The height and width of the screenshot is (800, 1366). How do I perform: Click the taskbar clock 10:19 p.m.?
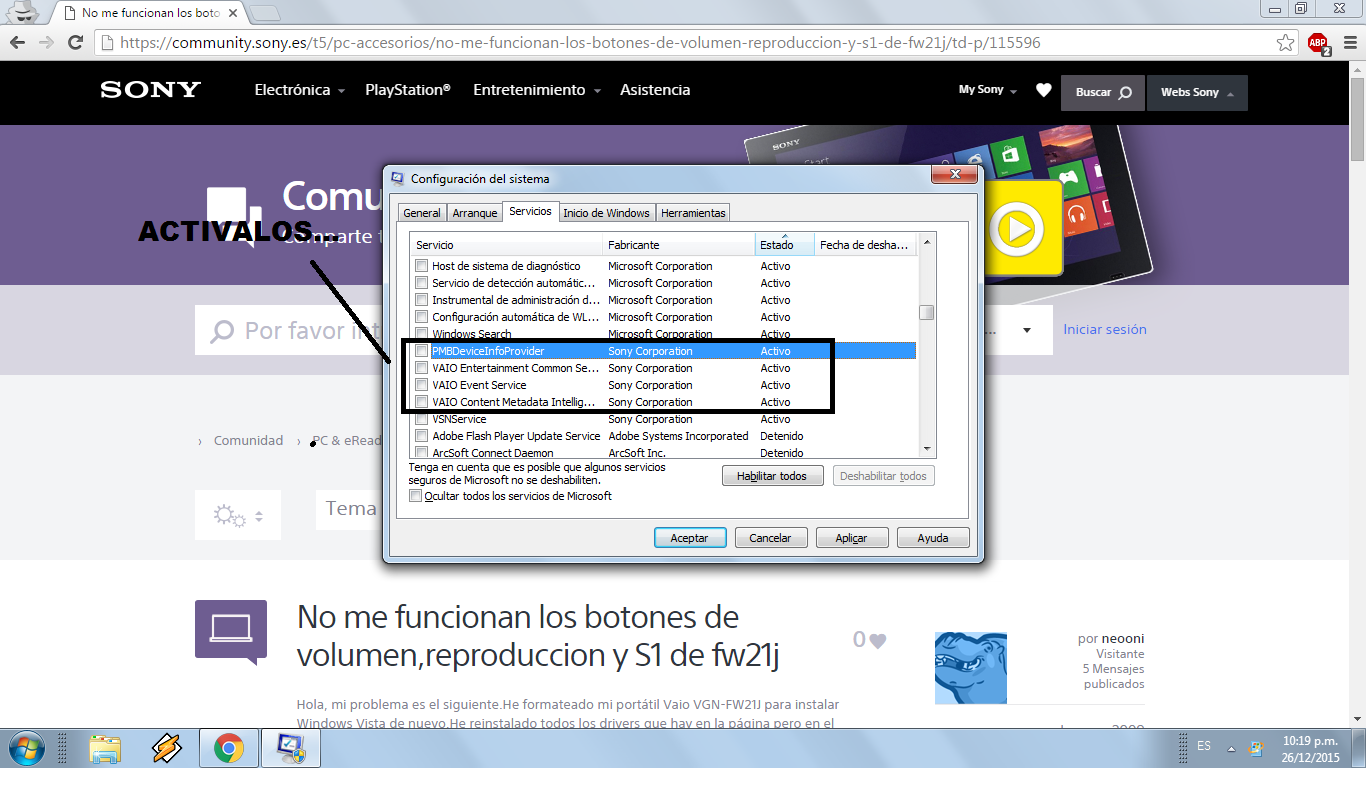pyautogui.click(x=1310, y=748)
